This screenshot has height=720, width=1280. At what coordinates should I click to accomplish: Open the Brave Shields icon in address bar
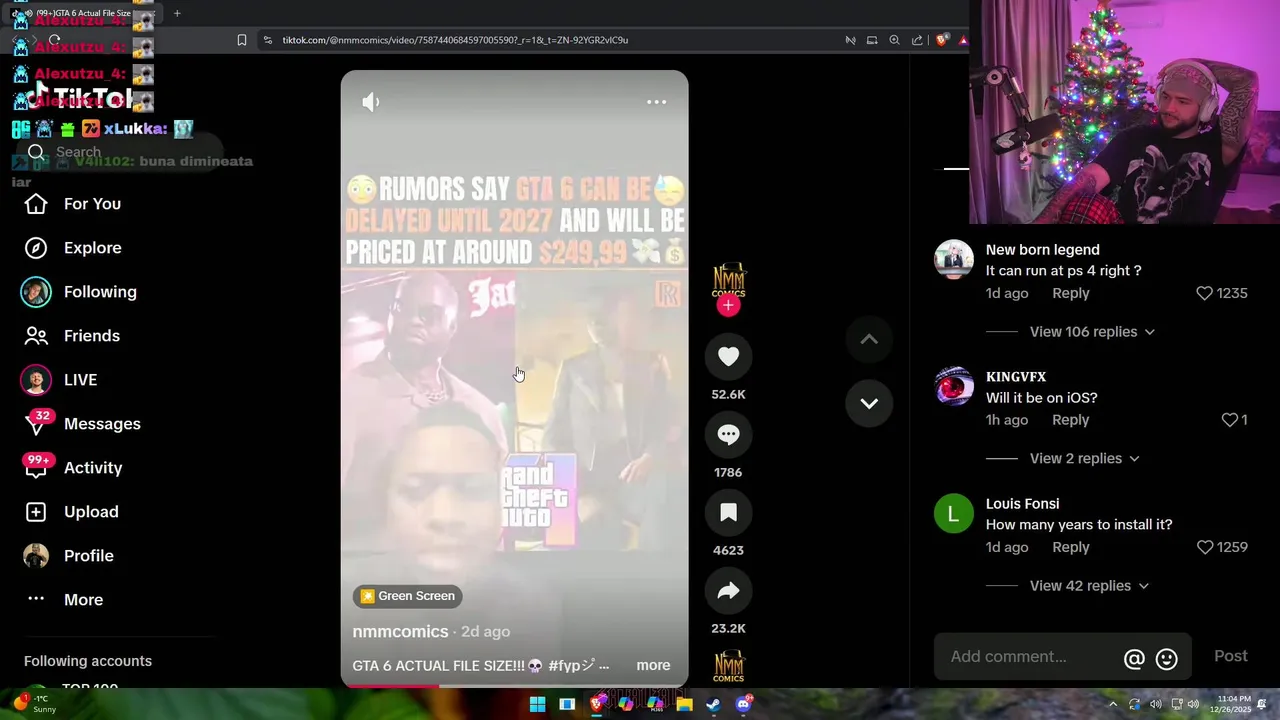coord(941,40)
